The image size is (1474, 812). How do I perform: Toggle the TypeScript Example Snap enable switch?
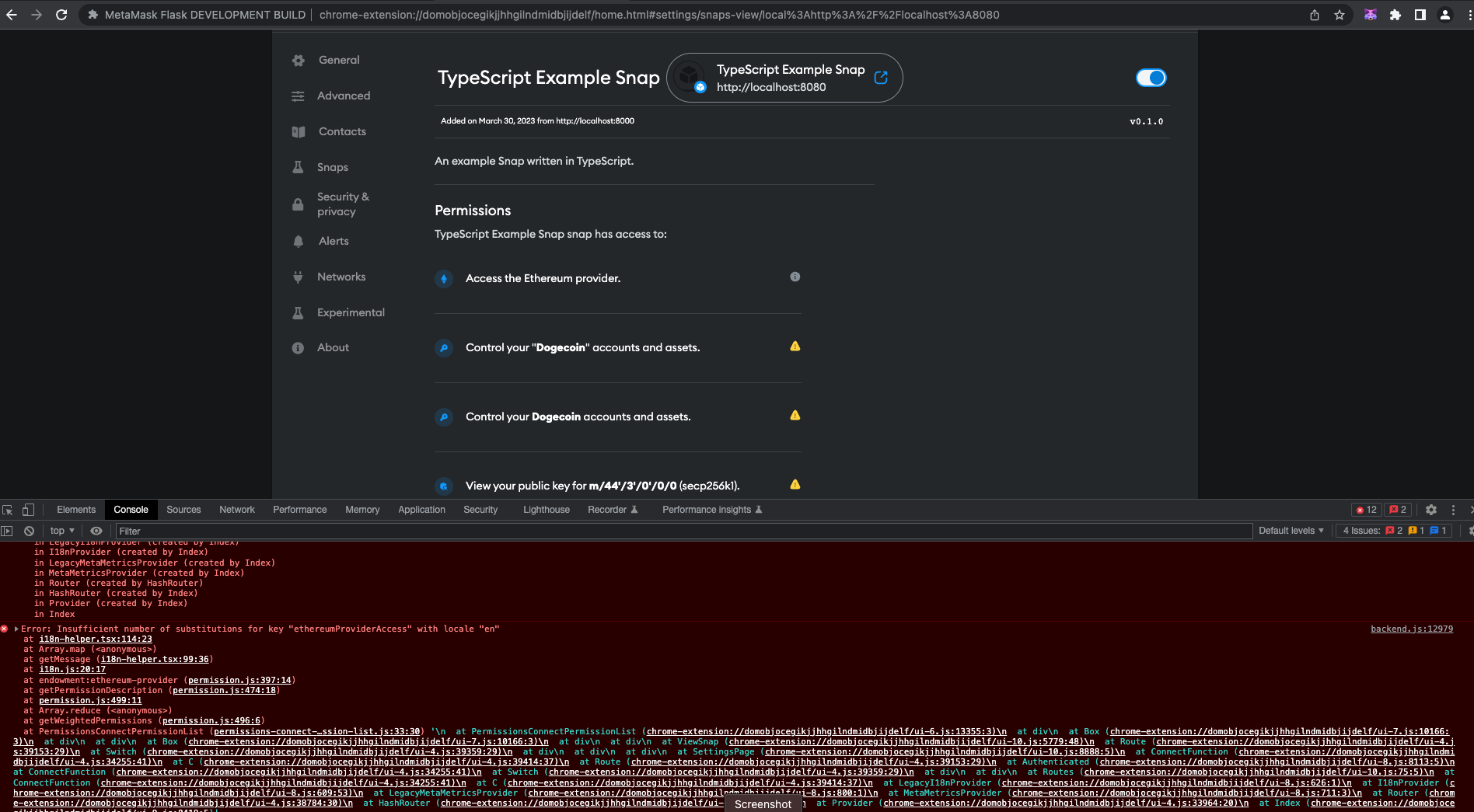[1151, 78]
